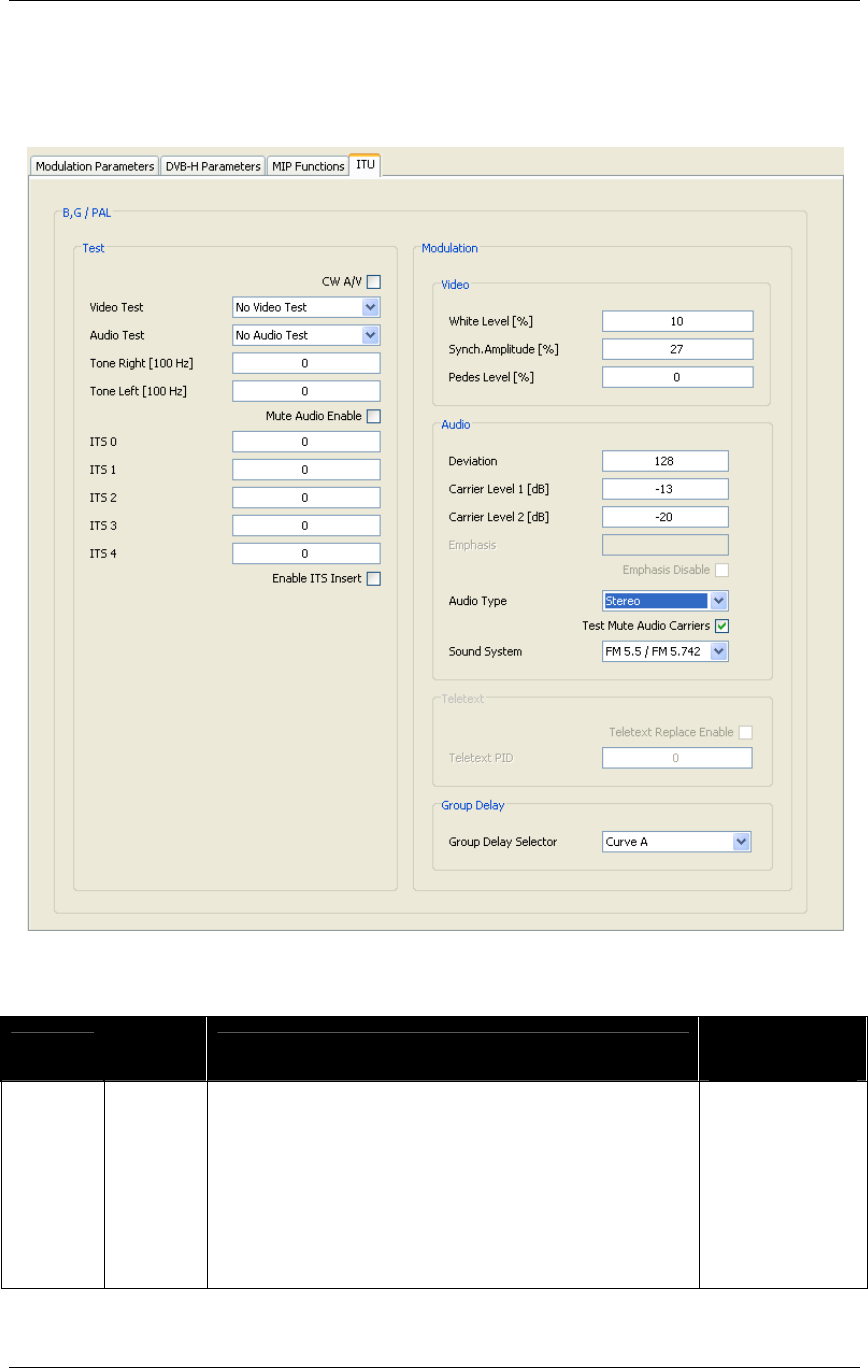Open the Sound System dropdown
868x1368 pixels.
click(x=665, y=652)
